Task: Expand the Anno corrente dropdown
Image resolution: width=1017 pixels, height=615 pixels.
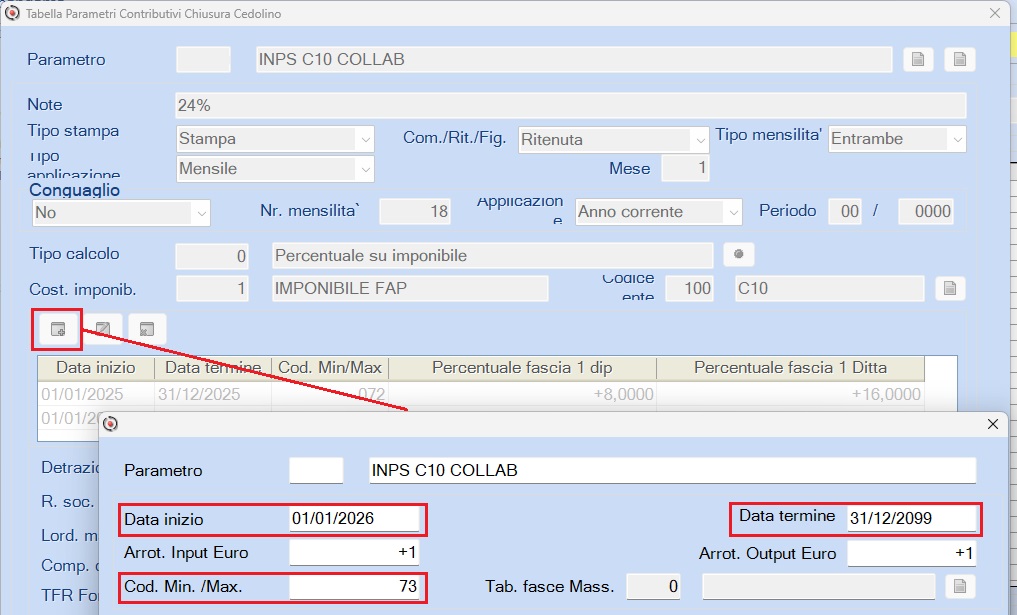Action: [733, 212]
